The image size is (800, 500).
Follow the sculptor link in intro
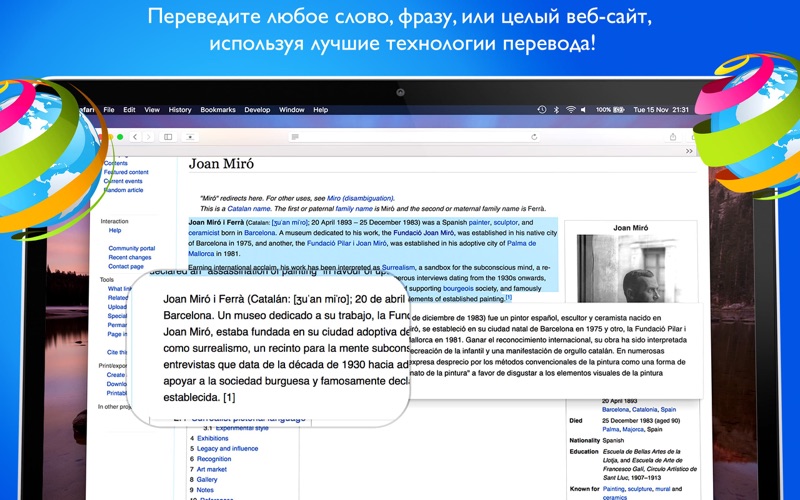coord(506,222)
